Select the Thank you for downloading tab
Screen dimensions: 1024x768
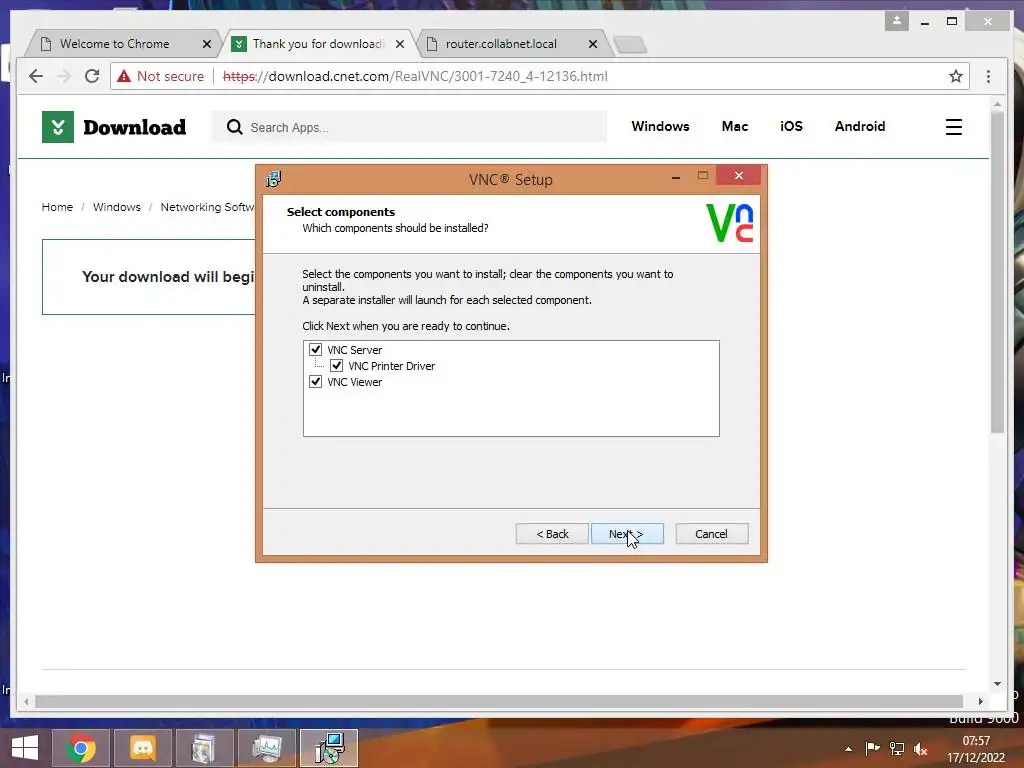pos(318,44)
